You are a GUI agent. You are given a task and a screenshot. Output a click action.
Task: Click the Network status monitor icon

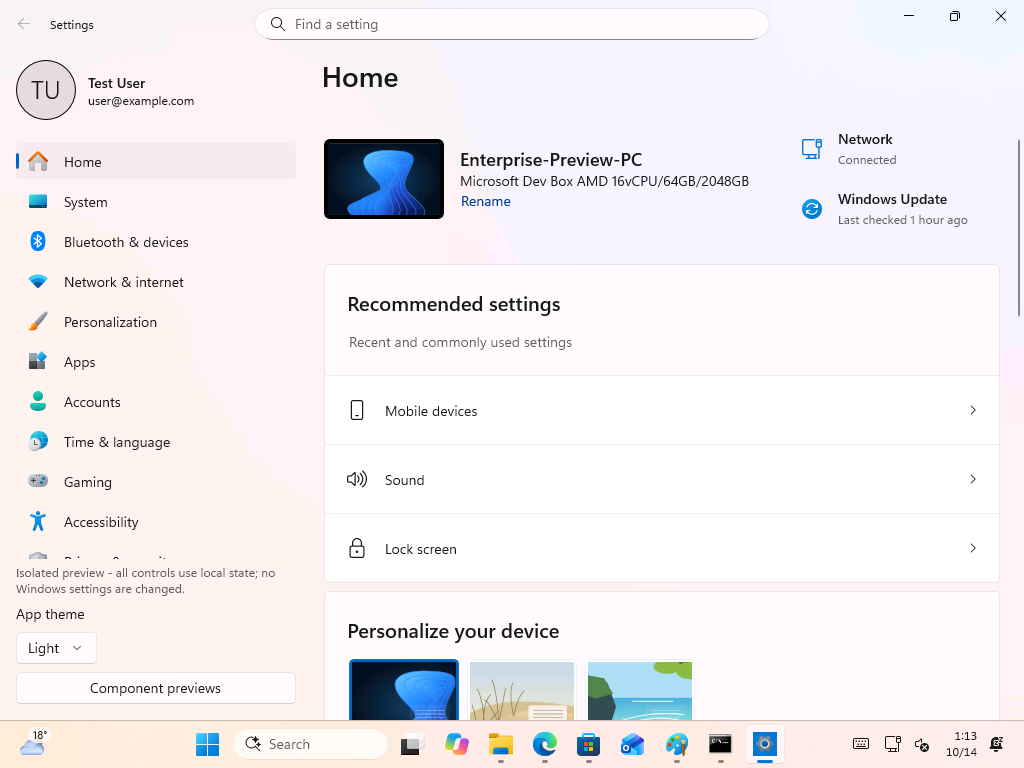pos(812,149)
